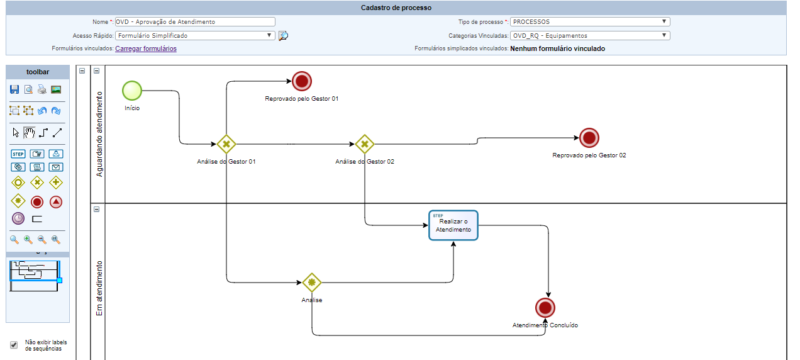This screenshot has width=800, height=360.
Task: Select the 'Análise do Gestor 02' gateway
Action: (x=364, y=144)
